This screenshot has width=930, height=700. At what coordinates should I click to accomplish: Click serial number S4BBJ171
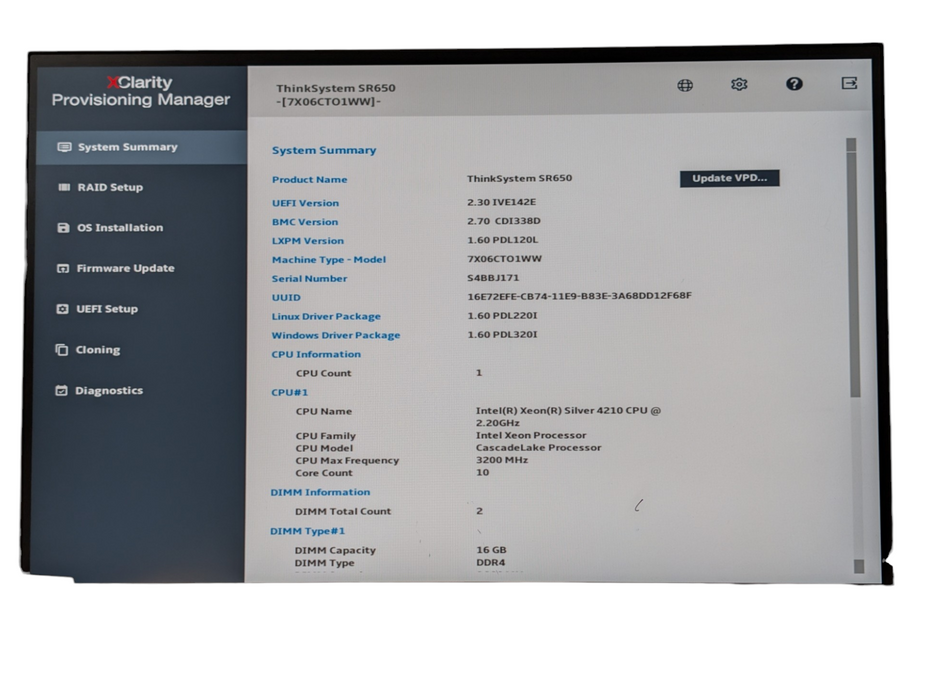tap(493, 278)
